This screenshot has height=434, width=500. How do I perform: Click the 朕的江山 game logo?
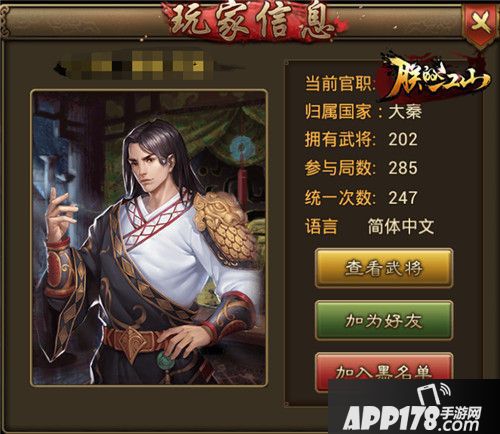tap(435, 76)
